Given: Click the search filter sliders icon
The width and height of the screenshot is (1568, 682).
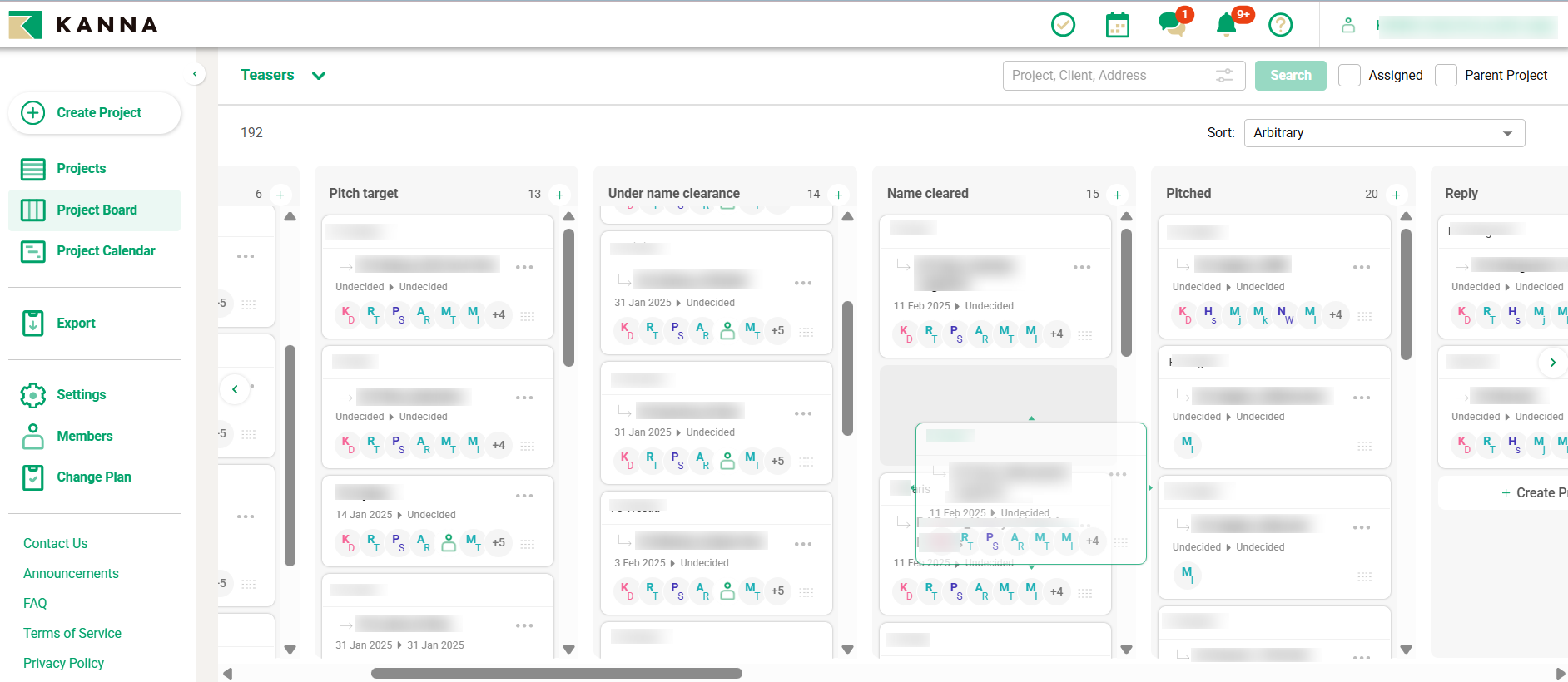Looking at the screenshot, I should point(1223,75).
